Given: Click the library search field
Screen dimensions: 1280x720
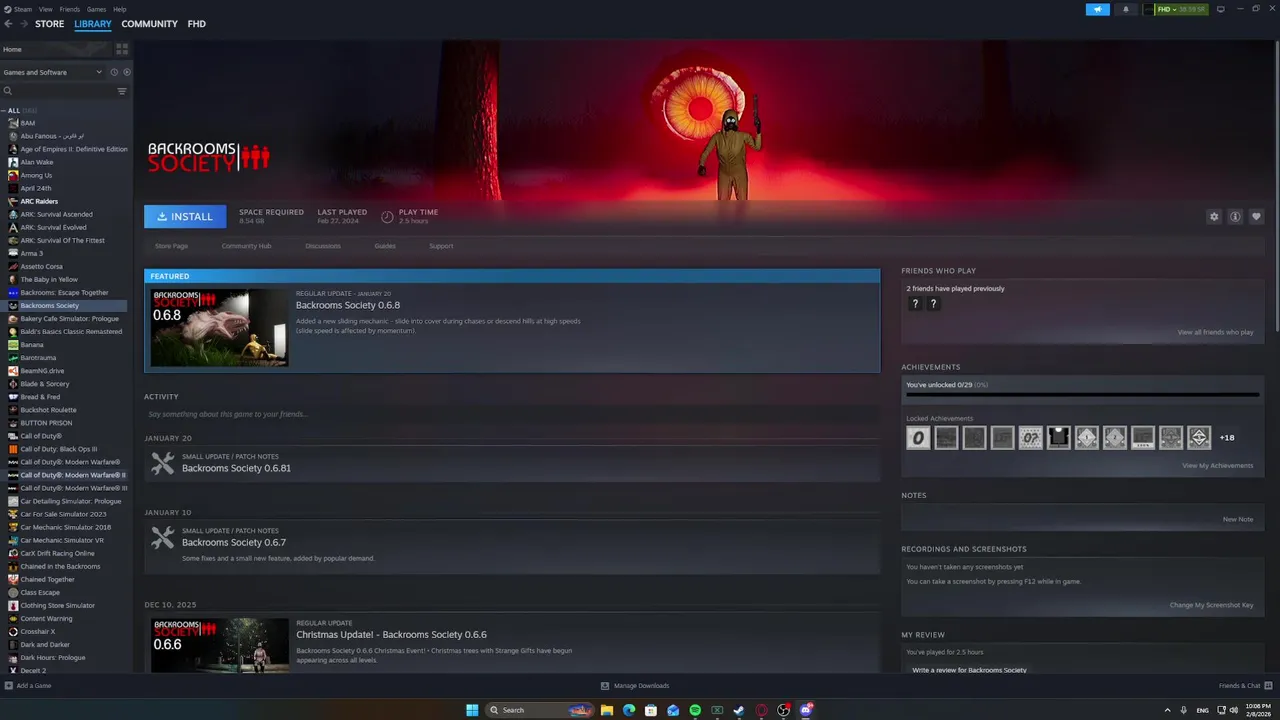Looking at the screenshot, I should tap(58, 91).
